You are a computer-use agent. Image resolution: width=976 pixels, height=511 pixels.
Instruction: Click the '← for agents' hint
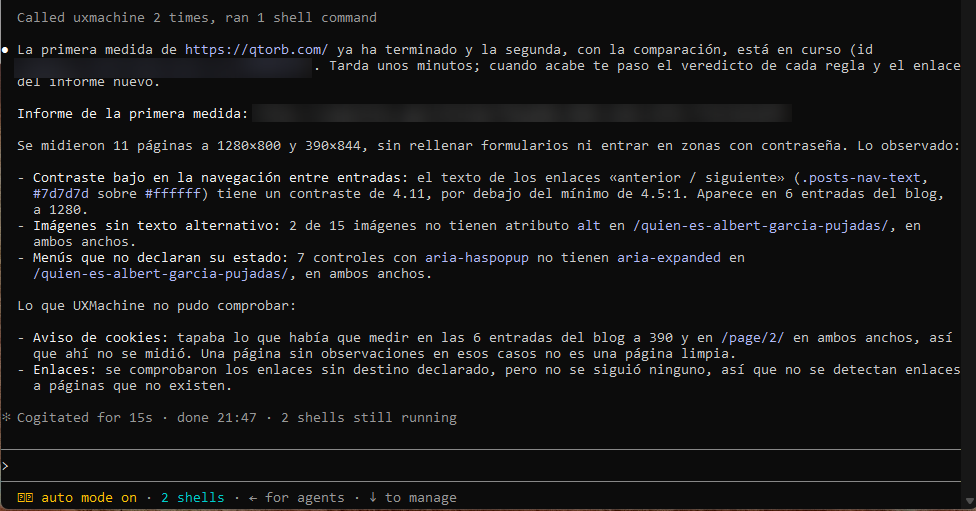(296, 498)
